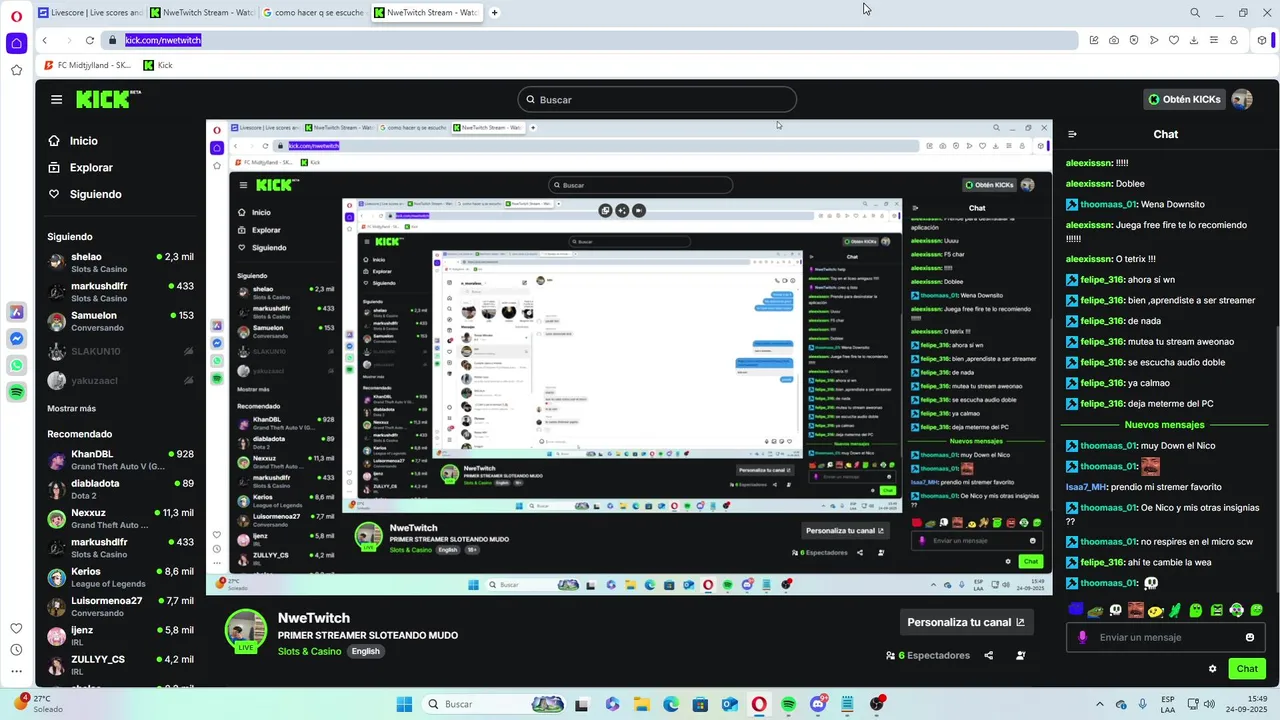Open diabladota recommended channel
This screenshot has width=1280, height=720.
[x=120, y=489]
